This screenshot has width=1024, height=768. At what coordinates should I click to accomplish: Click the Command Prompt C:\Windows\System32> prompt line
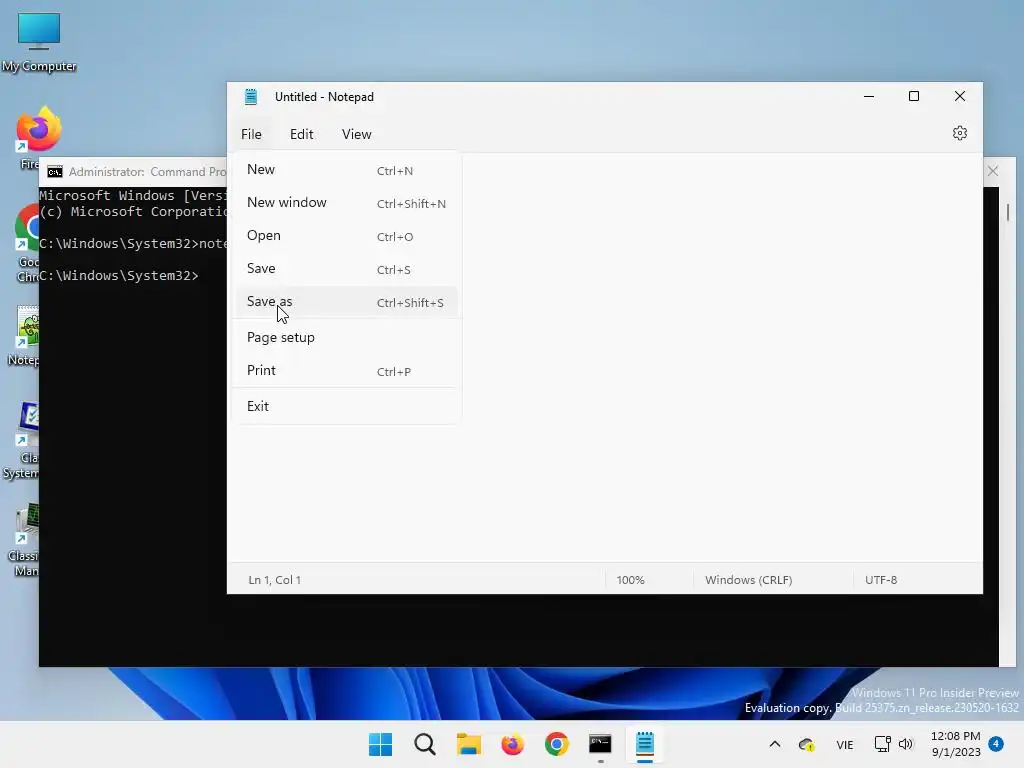pos(119,276)
